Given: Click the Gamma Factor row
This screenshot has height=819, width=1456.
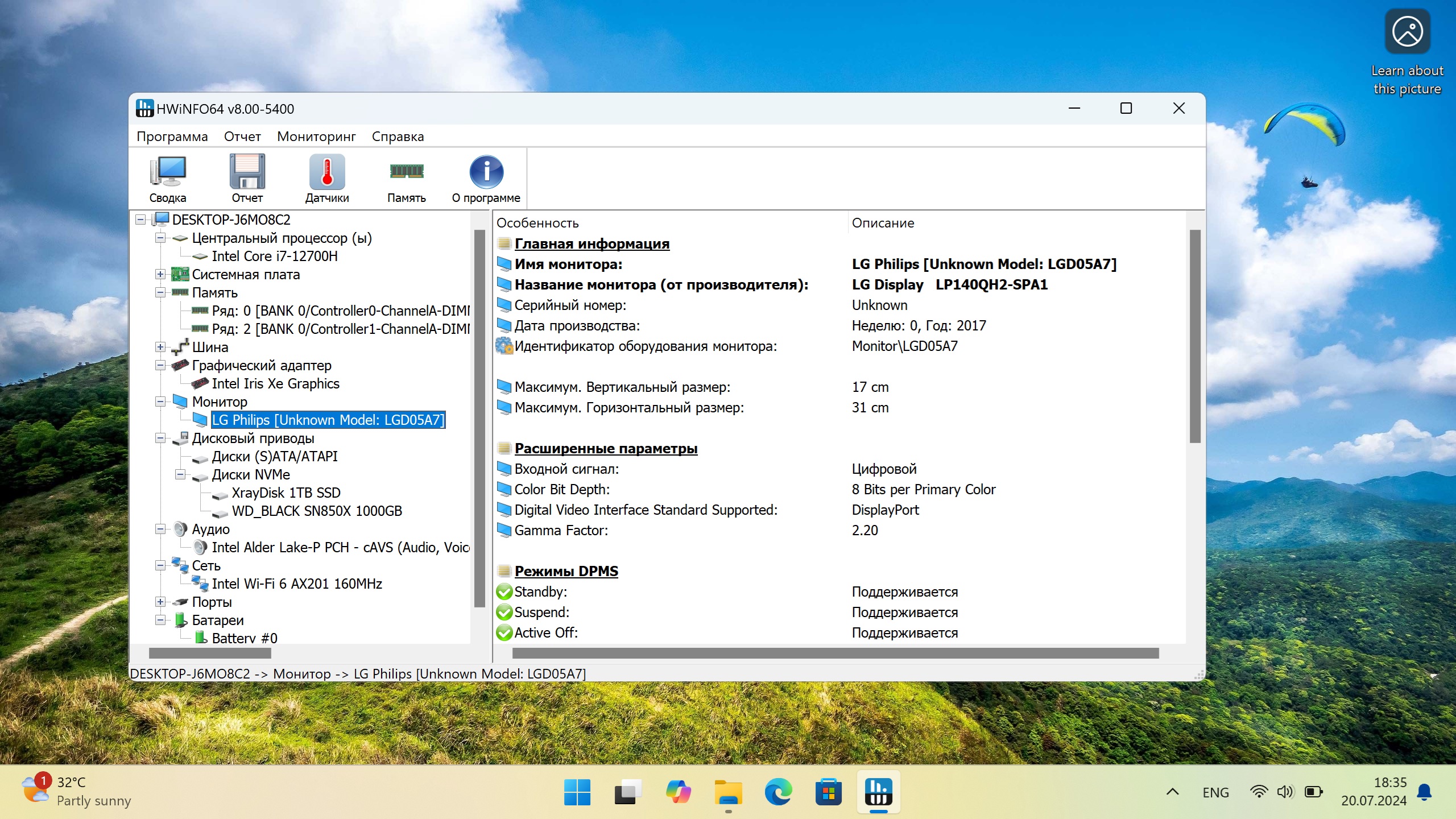Looking at the screenshot, I should tap(840, 530).
